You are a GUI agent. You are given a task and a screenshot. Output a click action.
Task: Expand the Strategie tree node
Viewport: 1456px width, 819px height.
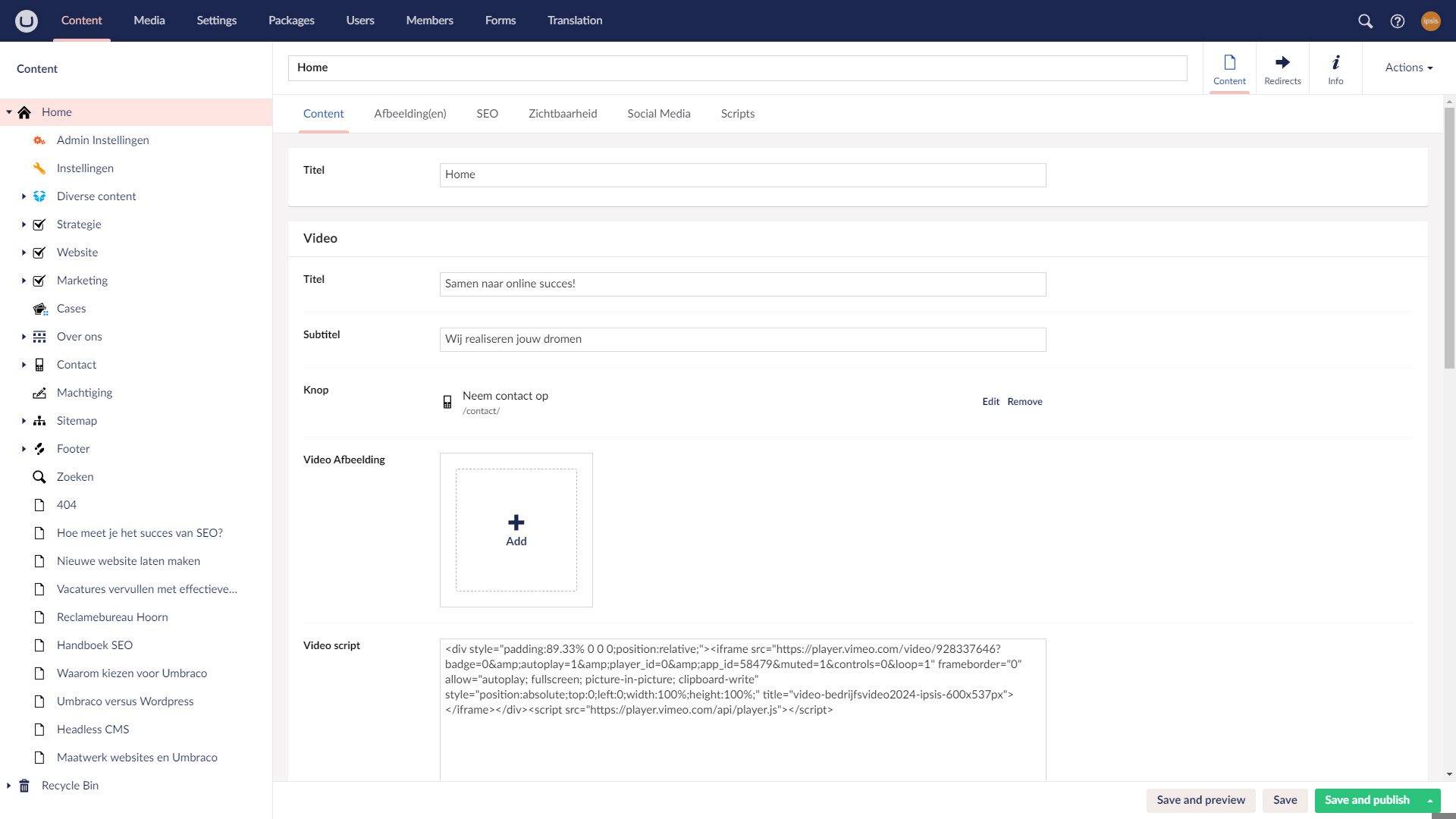[x=24, y=224]
